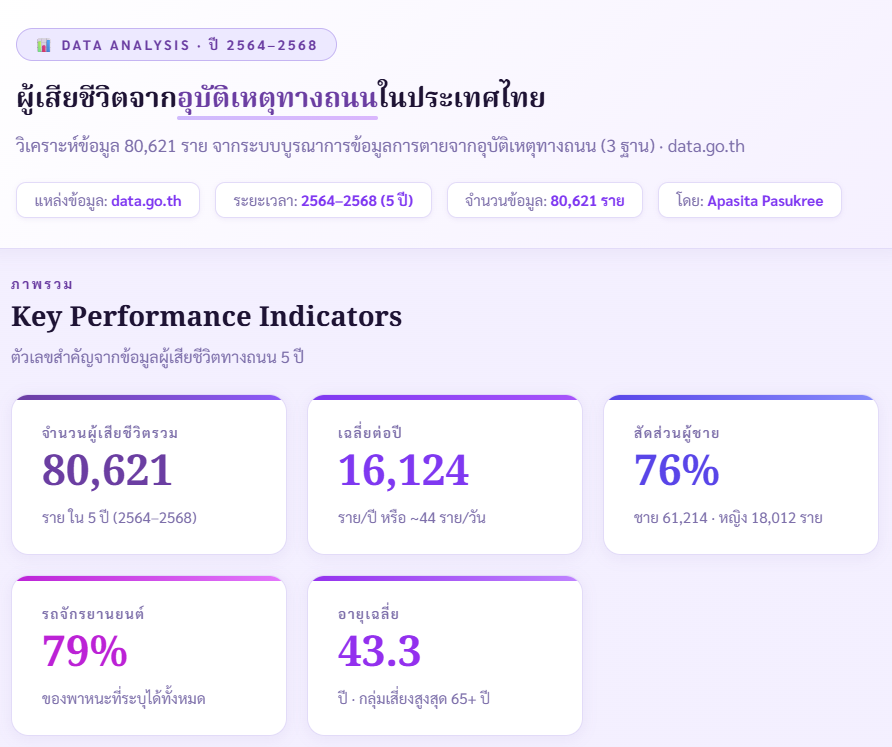Click the รถจักรยานยนต์ card label

click(93, 614)
